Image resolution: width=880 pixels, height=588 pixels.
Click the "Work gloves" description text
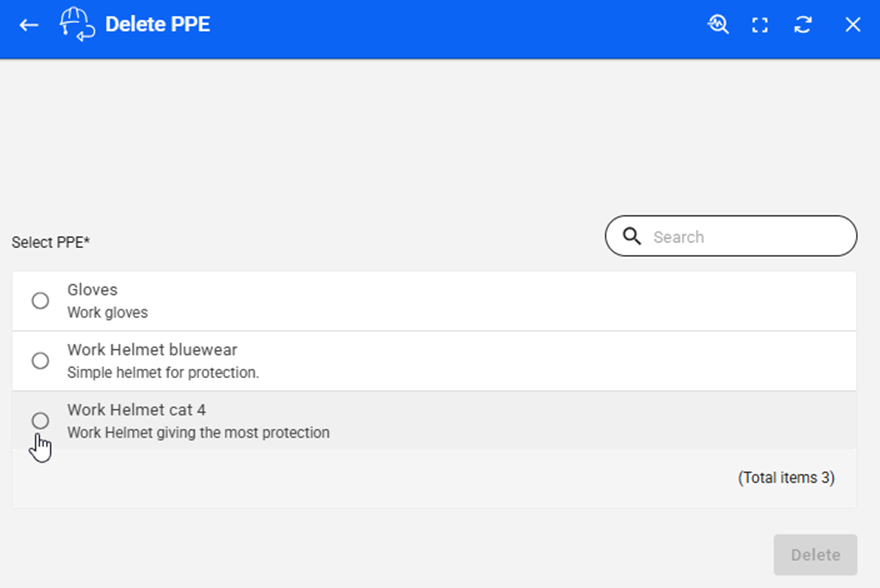(107, 313)
